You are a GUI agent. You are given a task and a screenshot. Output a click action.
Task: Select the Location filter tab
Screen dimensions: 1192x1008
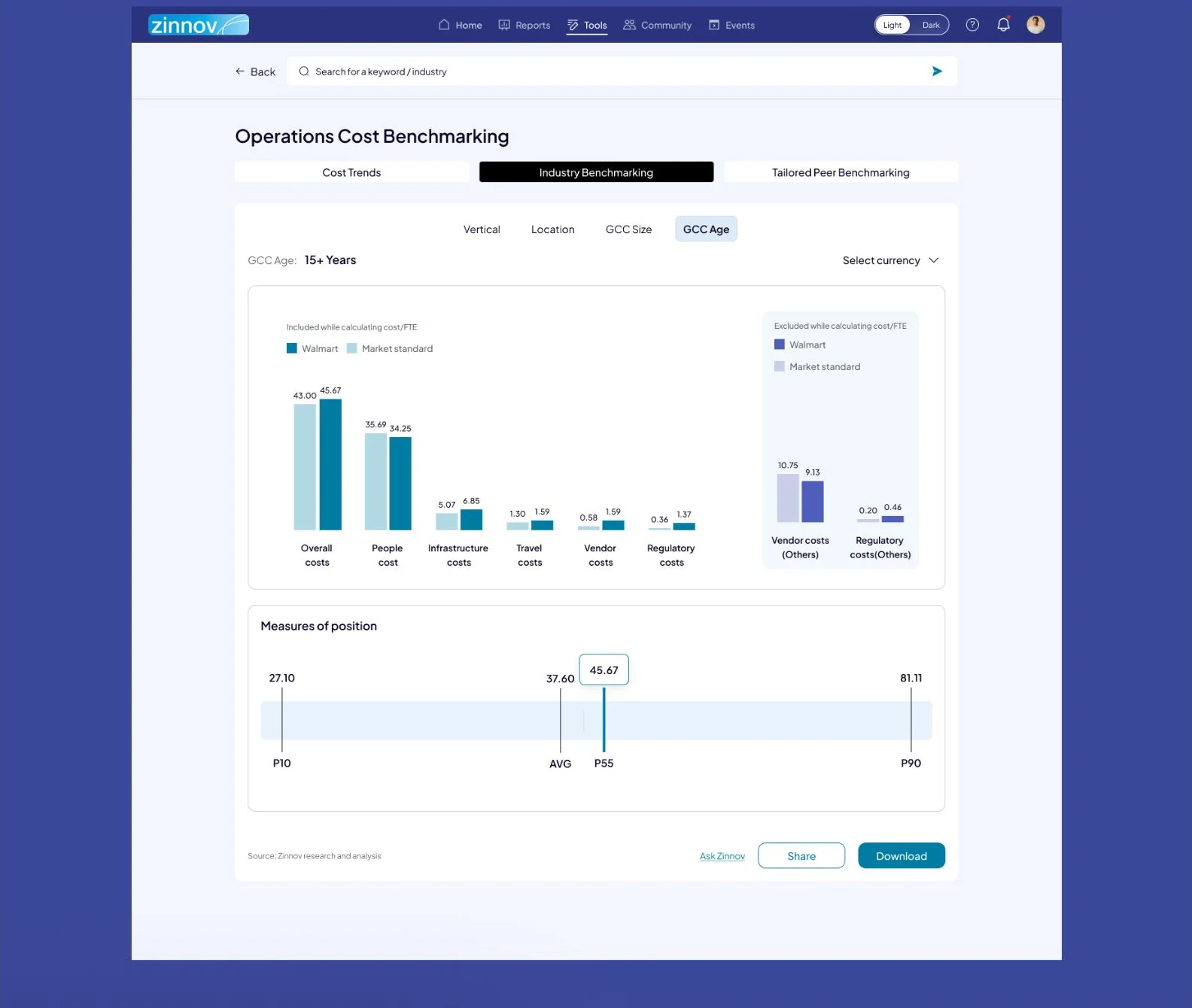click(x=553, y=229)
